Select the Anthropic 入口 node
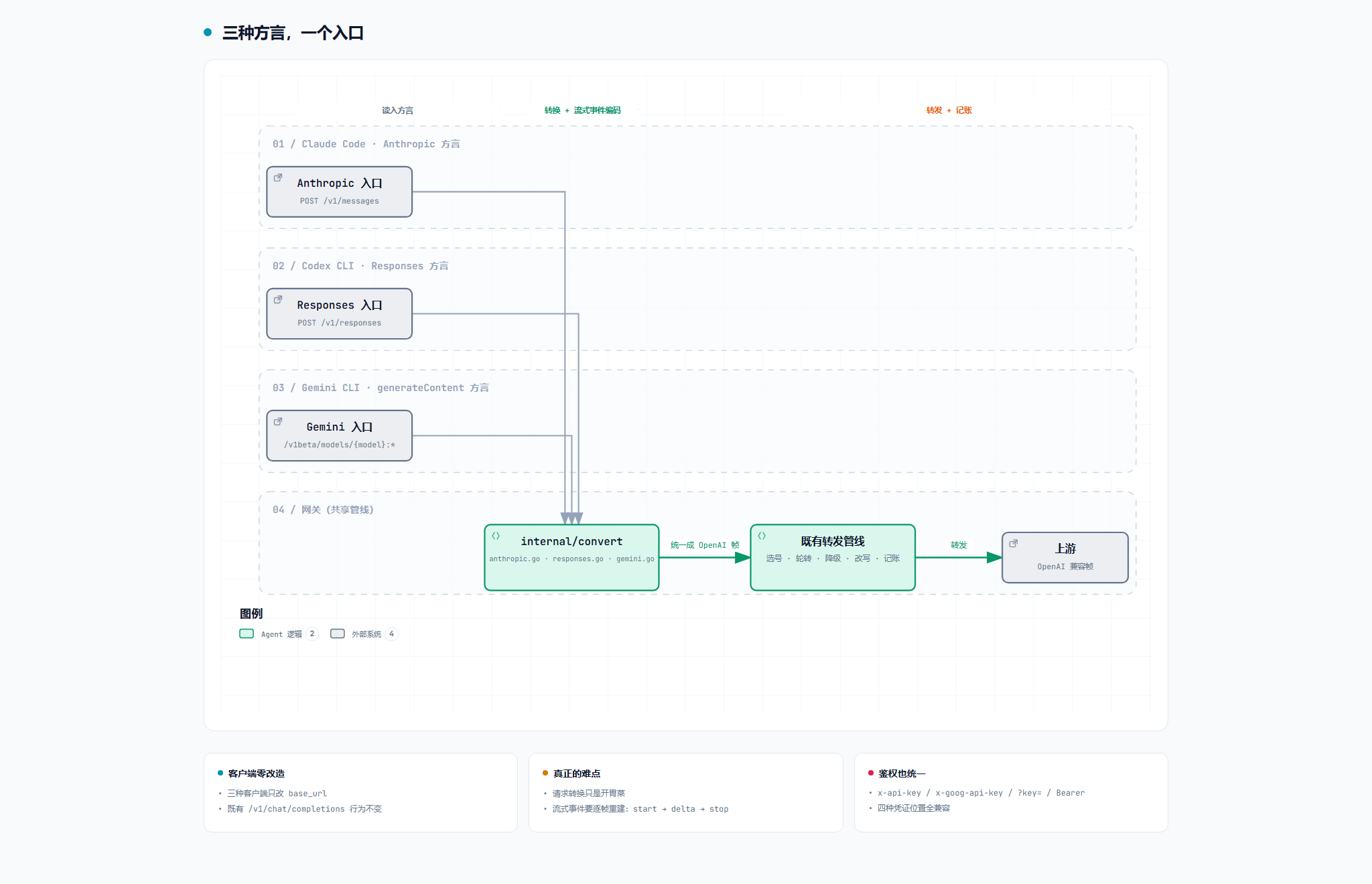Viewport: 1372px width, 884px height. tap(340, 192)
